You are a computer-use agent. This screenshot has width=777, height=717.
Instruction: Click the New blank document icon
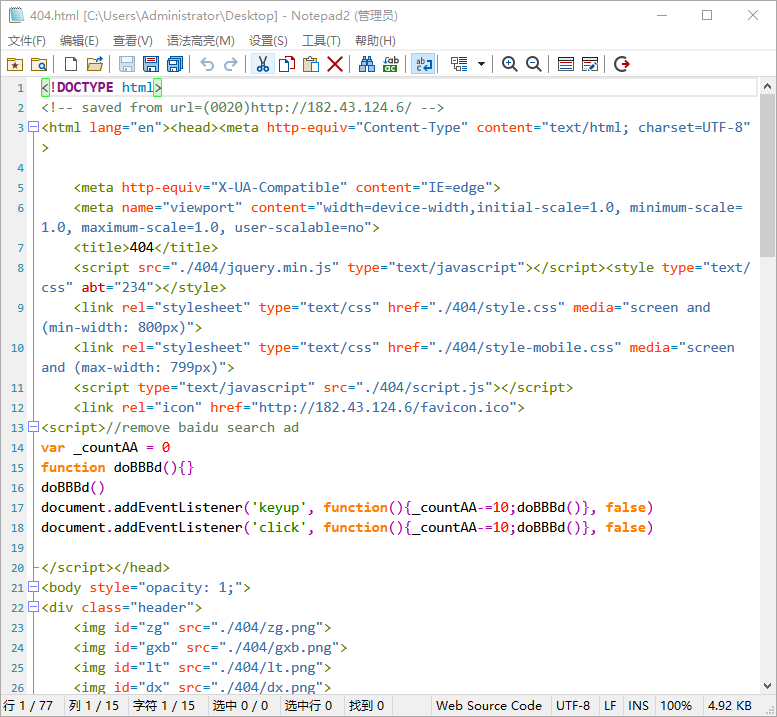71,64
